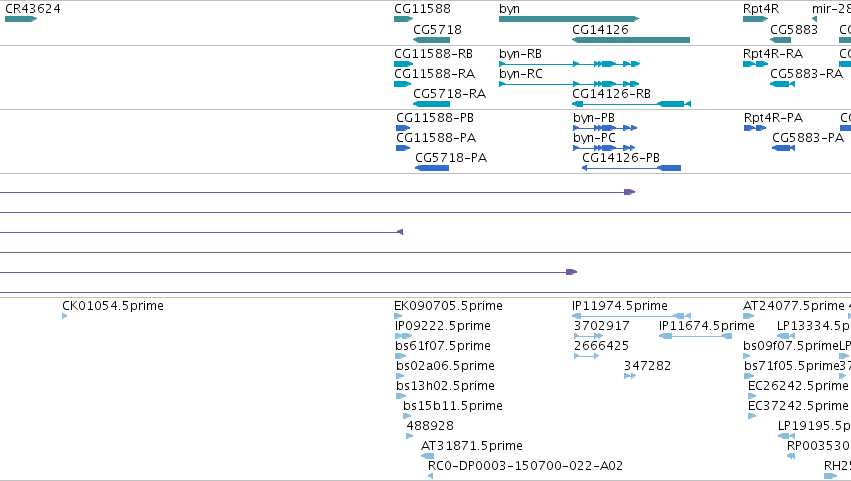This screenshot has height=481, width=851.
Task: Click the lowest right-pointing purple arrowhead
Action: click(x=571, y=272)
